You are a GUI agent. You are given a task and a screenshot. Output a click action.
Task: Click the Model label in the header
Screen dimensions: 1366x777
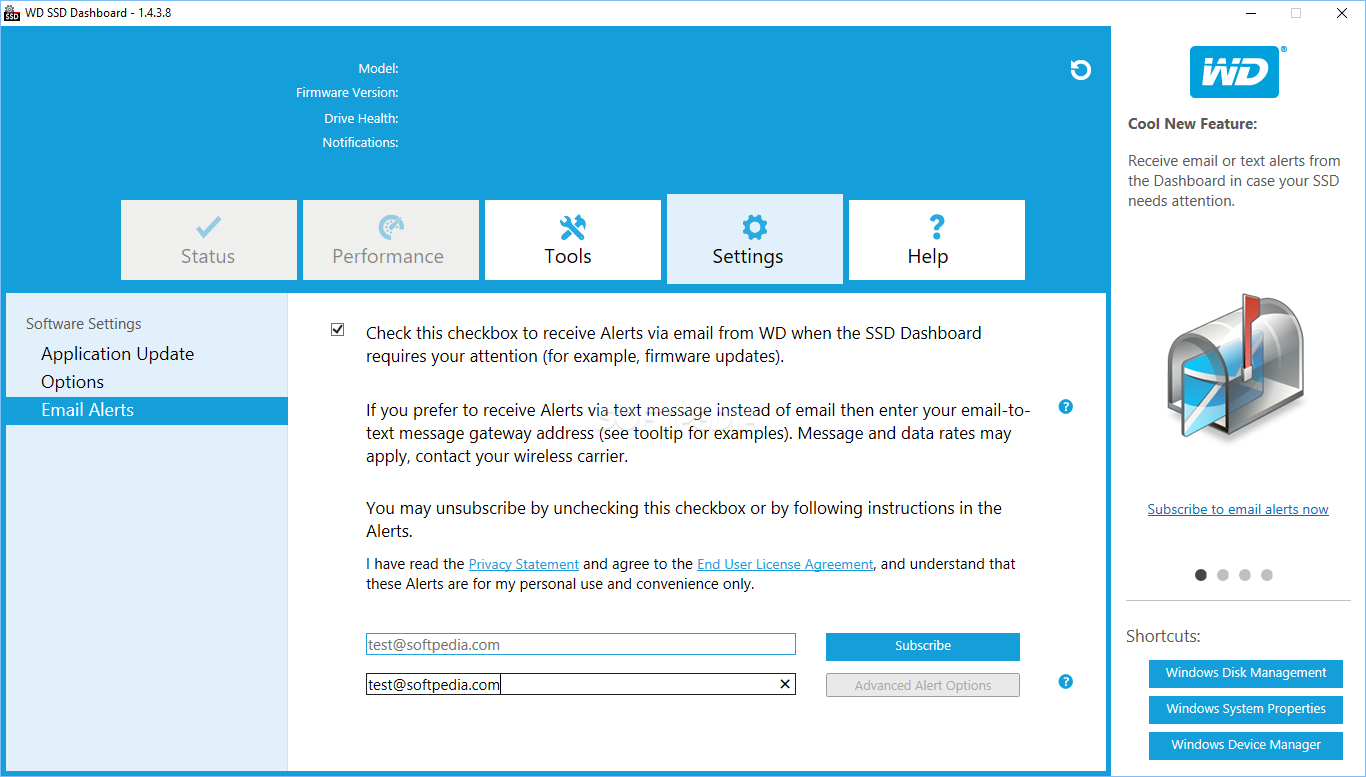pos(379,69)
